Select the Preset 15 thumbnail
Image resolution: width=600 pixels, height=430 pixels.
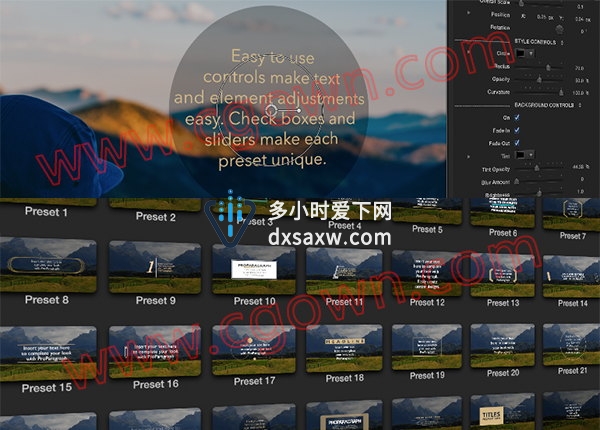point(48,354)
